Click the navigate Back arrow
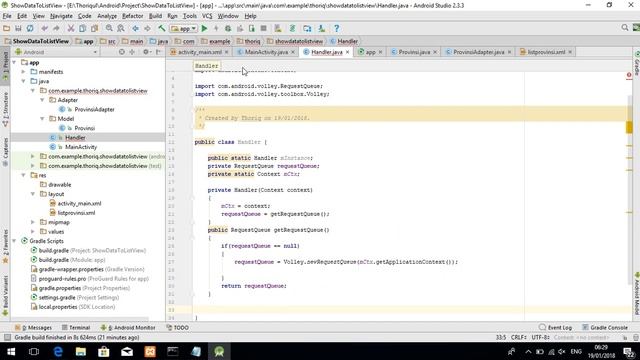Viewport: 640px width, 360px height. [x=135, y=28]
